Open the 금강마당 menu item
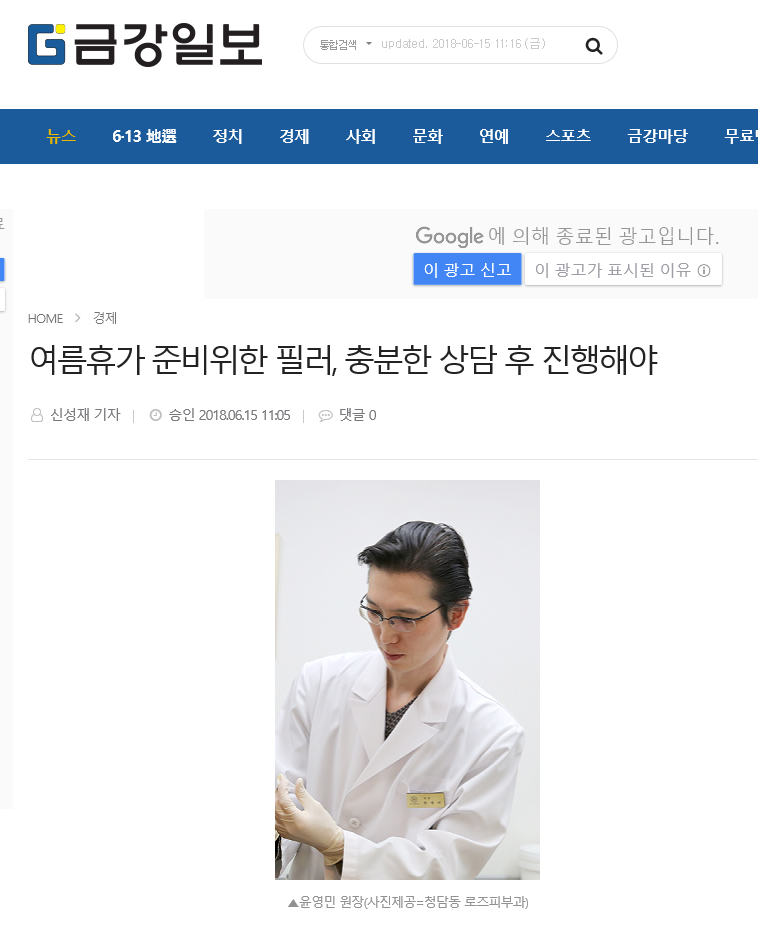Image resolution: width=758 pixels, height=926 pixels. point(658,136)
